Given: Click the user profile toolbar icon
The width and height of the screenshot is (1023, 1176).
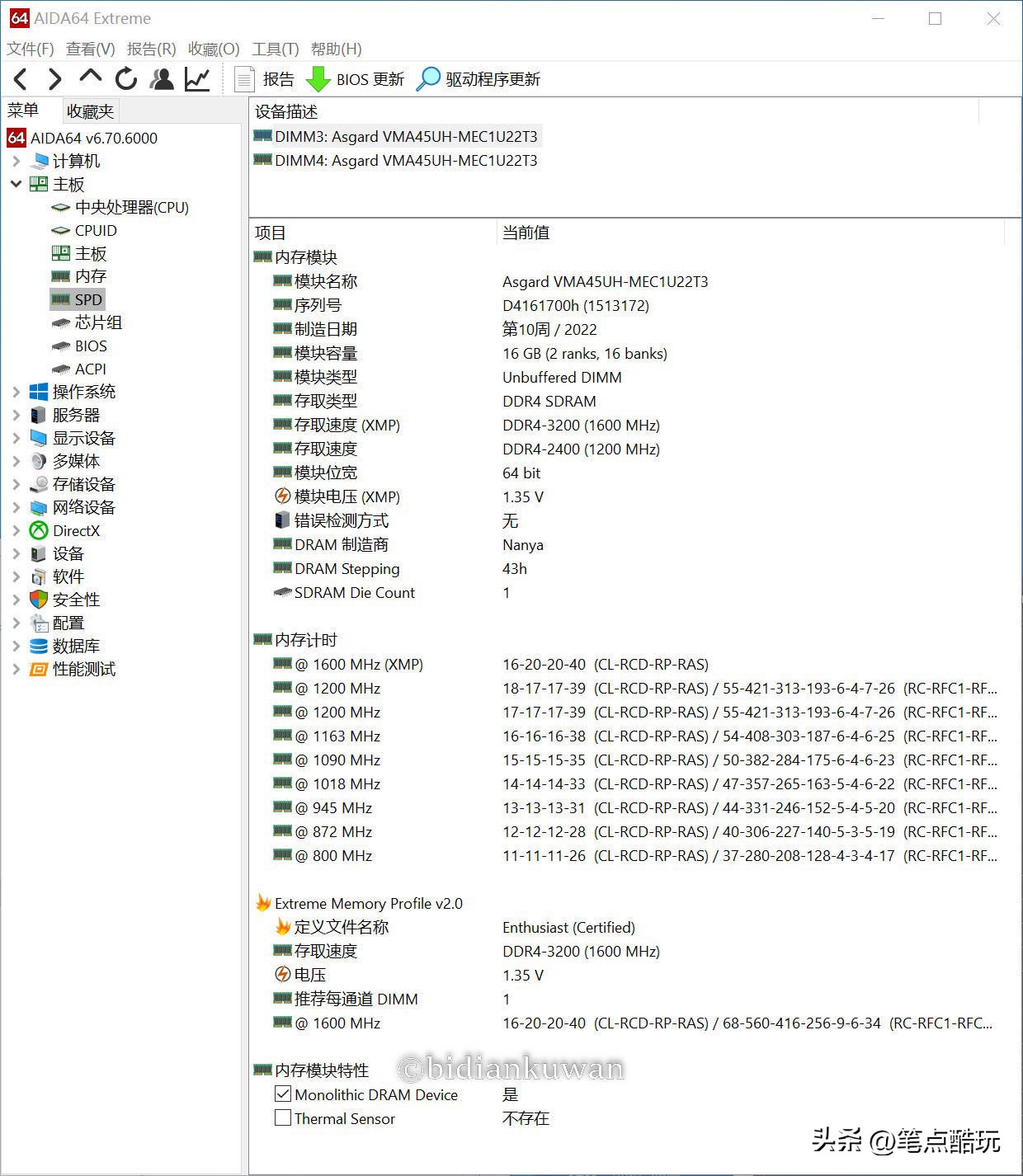Looking at the screenshot, I should pos(162,78).
